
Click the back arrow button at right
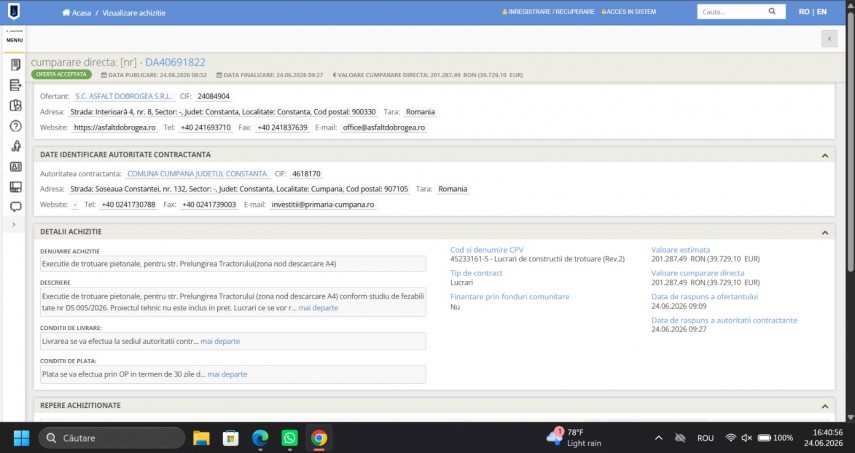pos(829,39)
